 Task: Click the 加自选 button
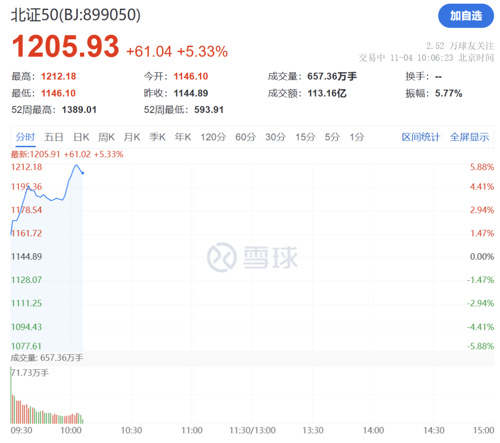465,16
